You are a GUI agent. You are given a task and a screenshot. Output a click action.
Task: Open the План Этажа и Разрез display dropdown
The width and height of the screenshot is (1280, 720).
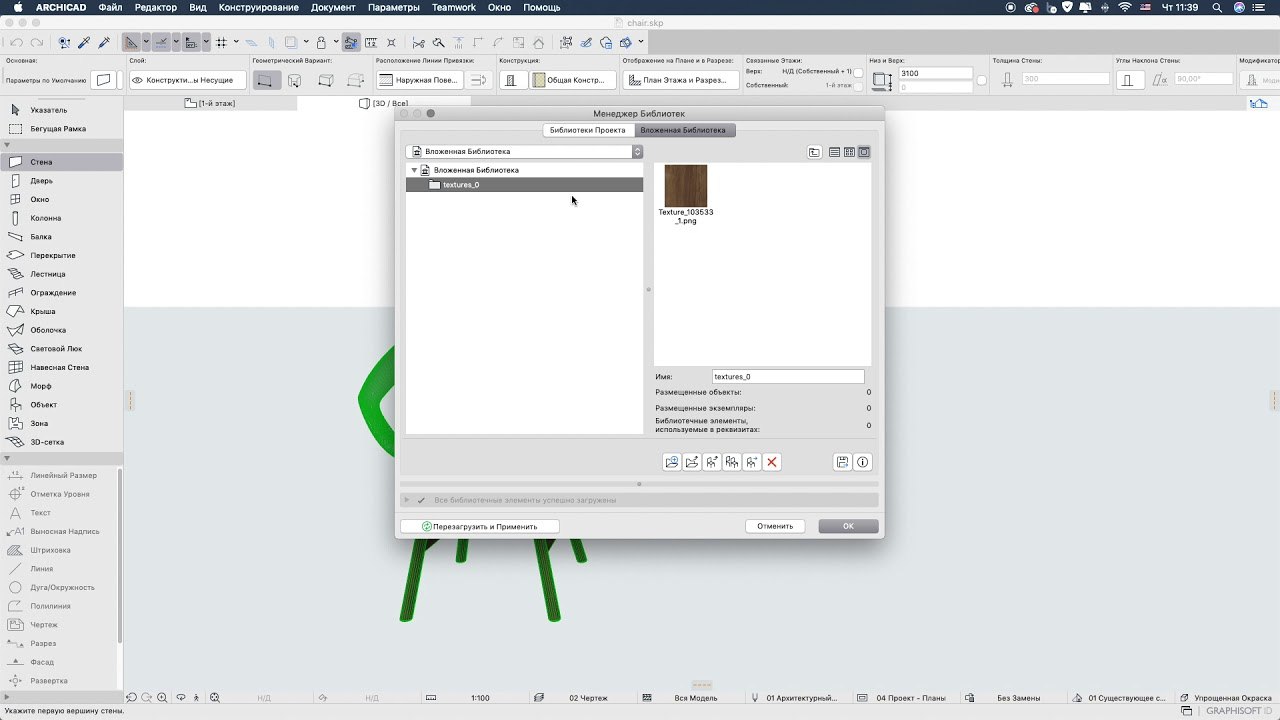pyautogui.click(x=681, y=80)
